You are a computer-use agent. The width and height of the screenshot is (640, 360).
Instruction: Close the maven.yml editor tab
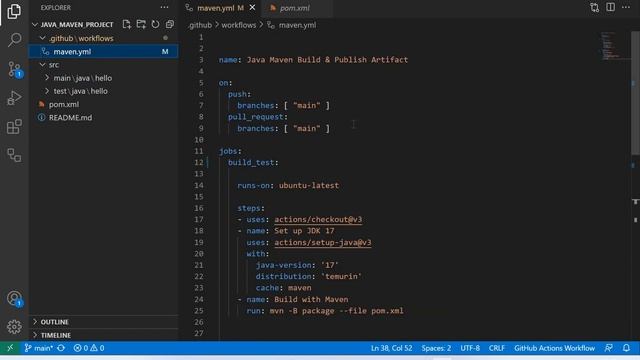(x=253, y=8)
